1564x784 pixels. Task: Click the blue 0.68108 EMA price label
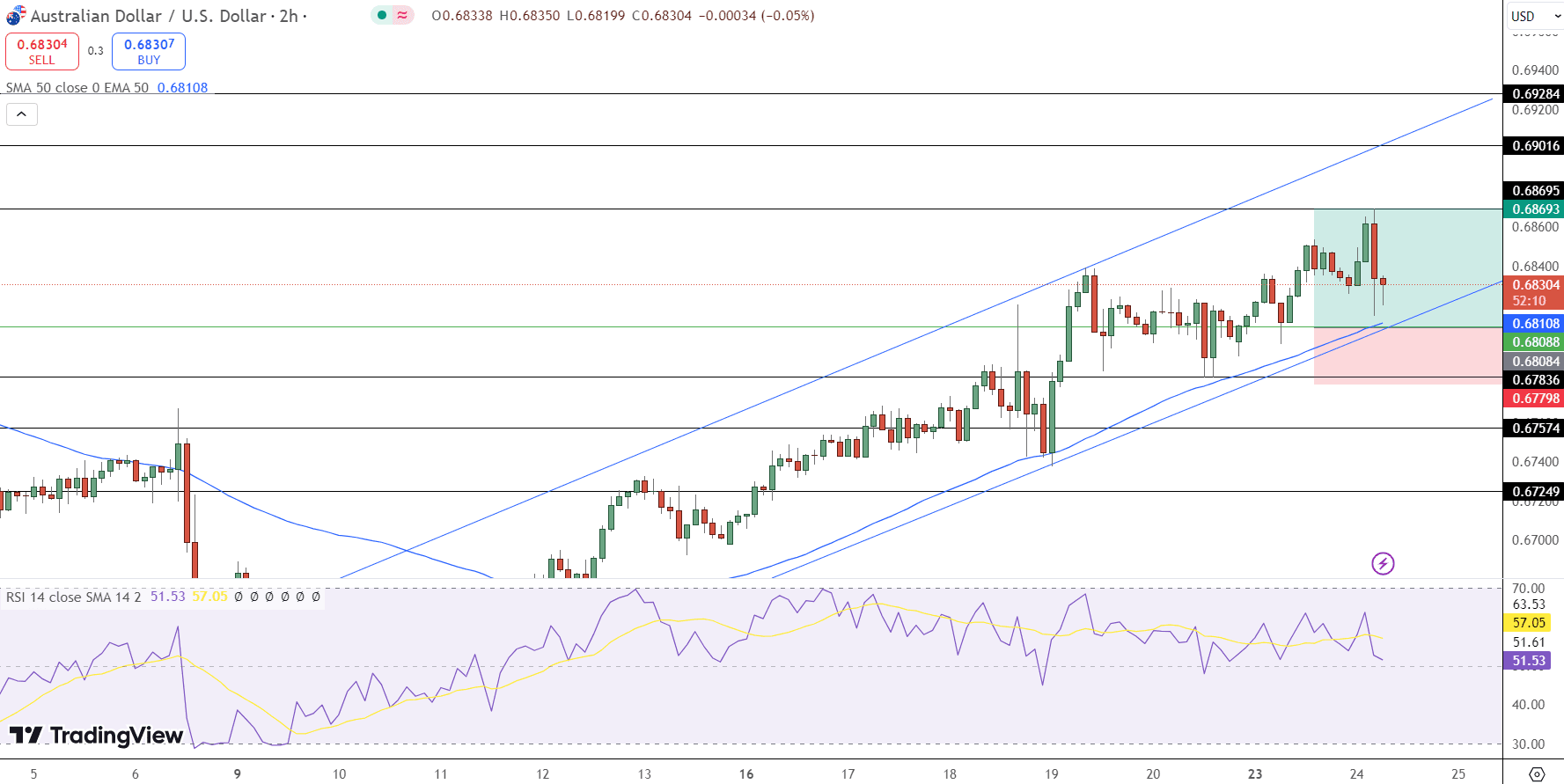pos(1533,324)
